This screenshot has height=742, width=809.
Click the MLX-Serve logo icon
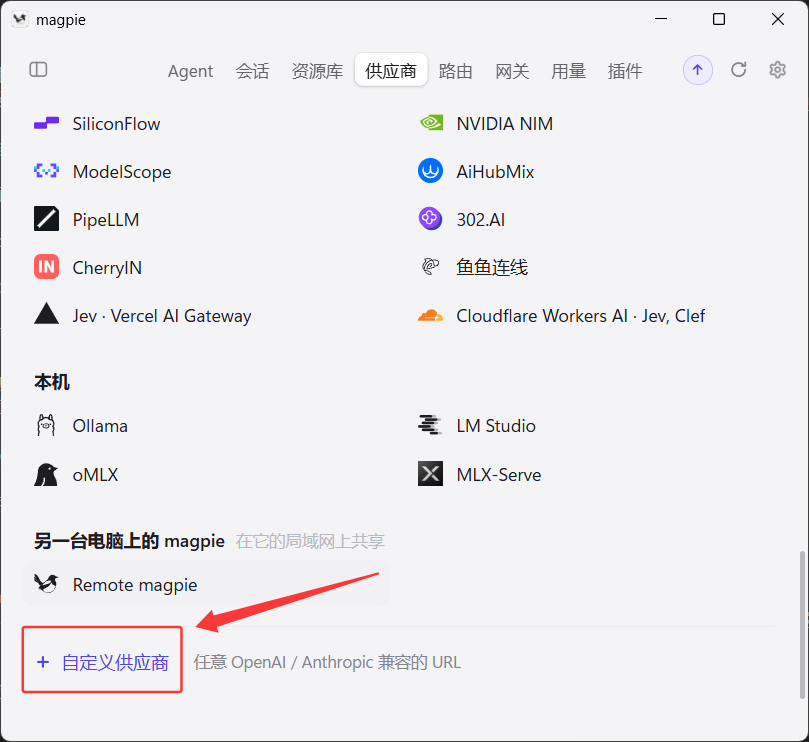pyautogui.click(x=430, y=474)
